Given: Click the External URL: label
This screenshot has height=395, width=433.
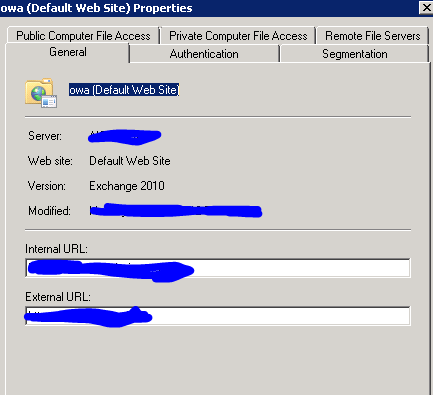Looking at the screenshot, I should pos(58,297).
